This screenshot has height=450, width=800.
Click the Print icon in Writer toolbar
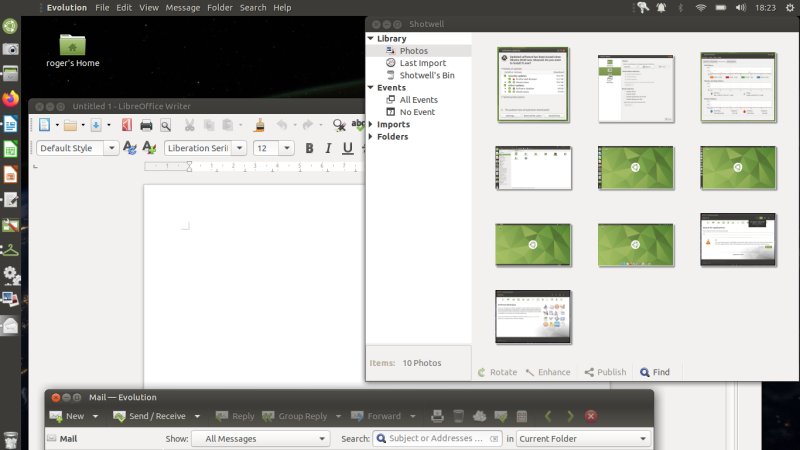[146, 125]
